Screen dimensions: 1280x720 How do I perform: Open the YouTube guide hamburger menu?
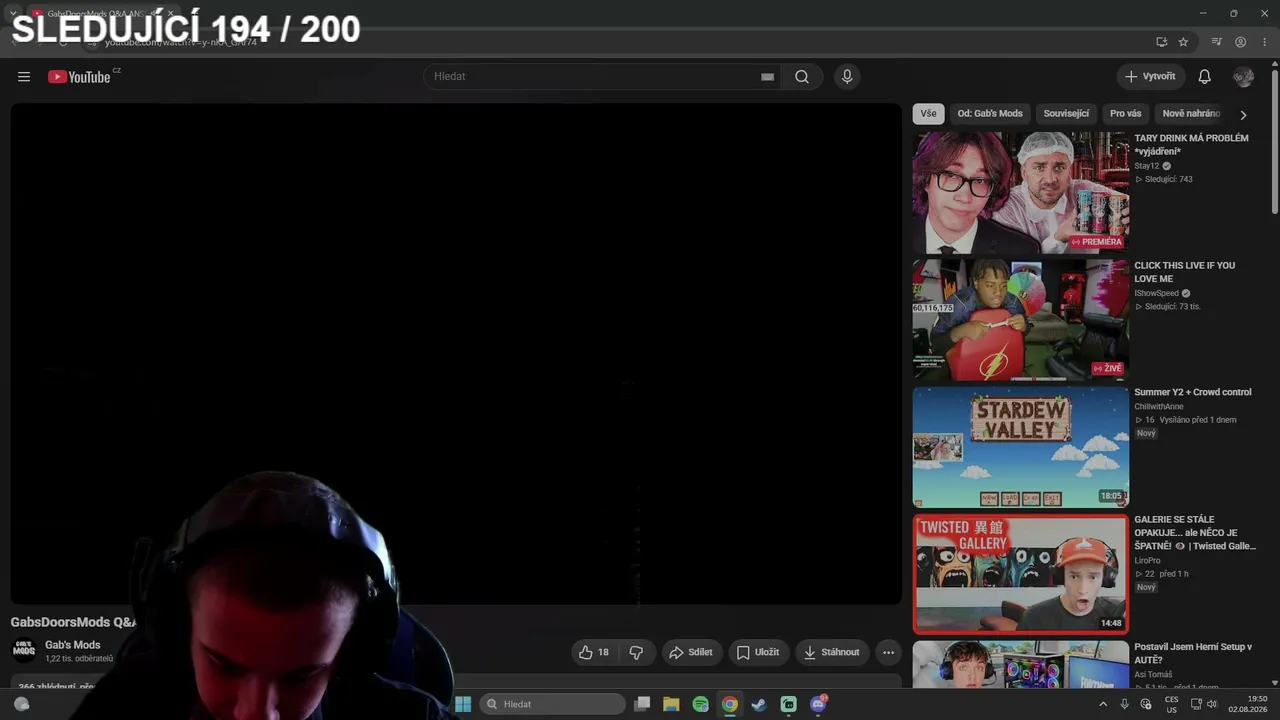24,77
